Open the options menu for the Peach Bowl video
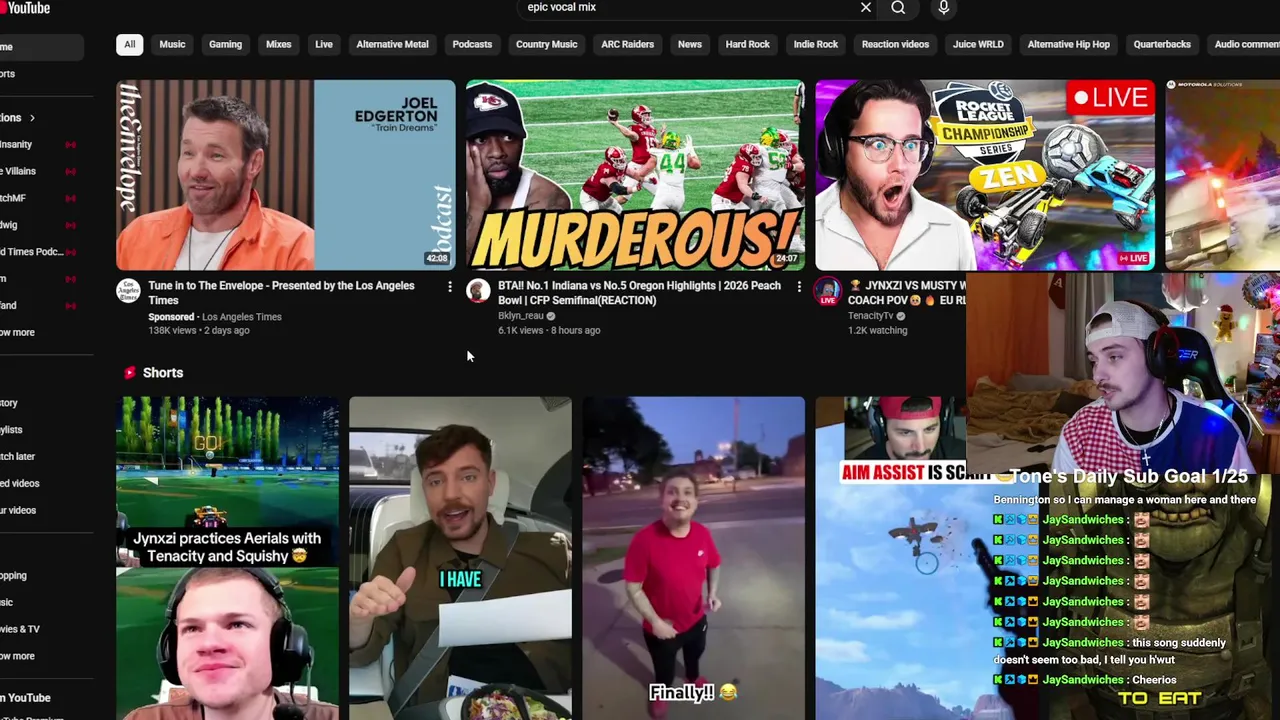Screen dimensions: 1280x720 tap(798, 287)
